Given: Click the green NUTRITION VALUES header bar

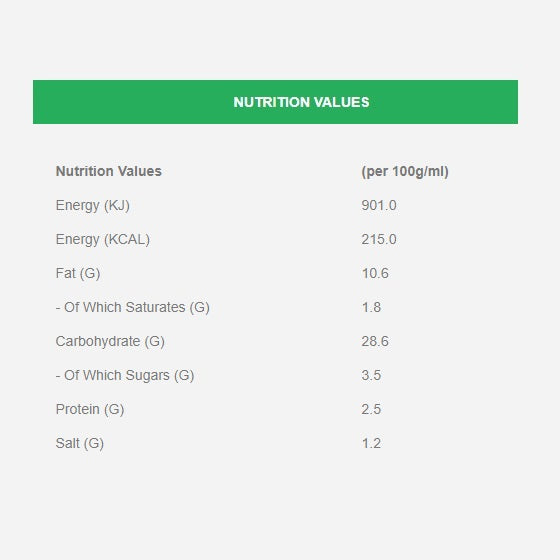Looking at the screenshot, I should [275, 102].
